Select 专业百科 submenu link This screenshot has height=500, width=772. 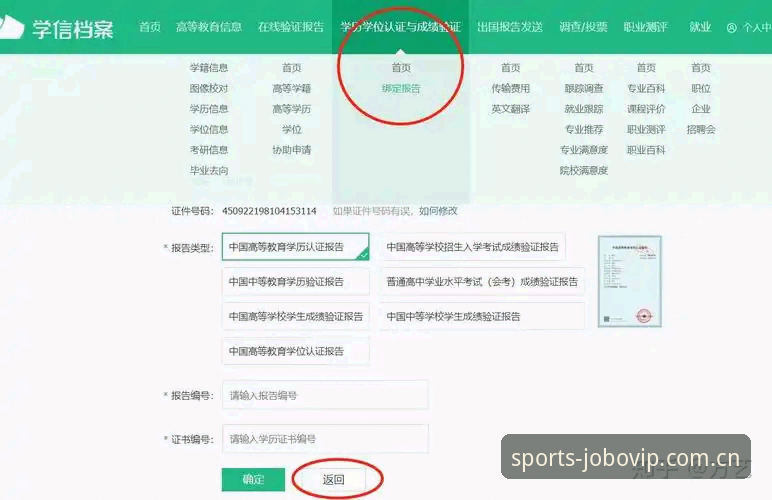[646, 89]
